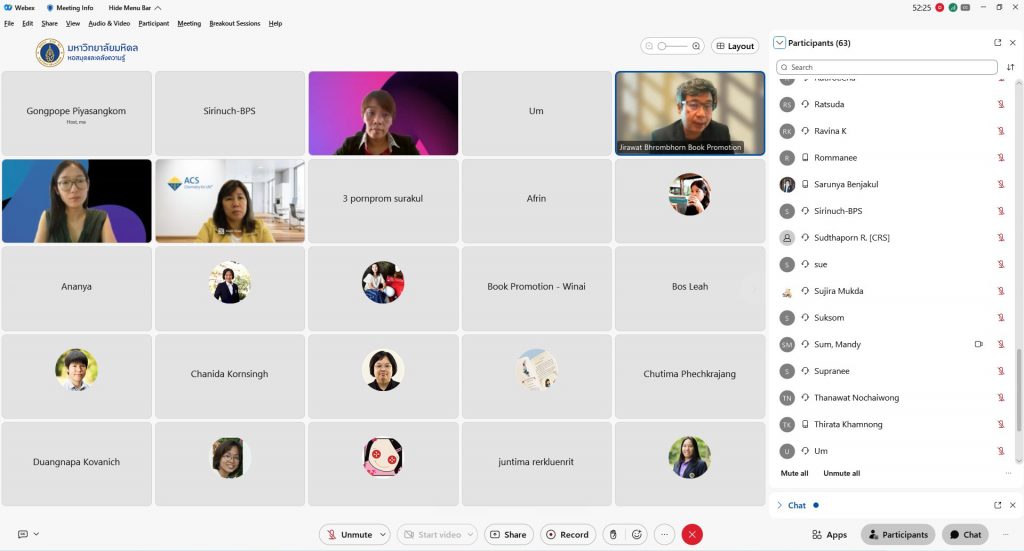The height and width of the screenshot is (551, 1024).
Task: Unmute your microphone
Action: coord(349,535)
